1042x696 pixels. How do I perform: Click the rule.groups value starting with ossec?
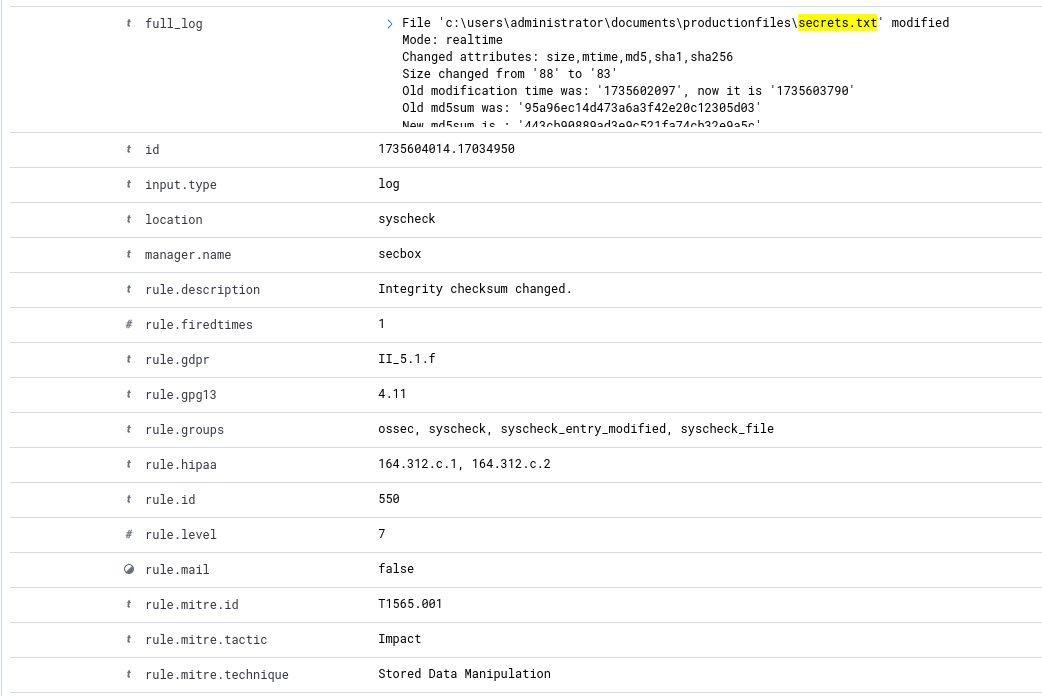(575, 428)
